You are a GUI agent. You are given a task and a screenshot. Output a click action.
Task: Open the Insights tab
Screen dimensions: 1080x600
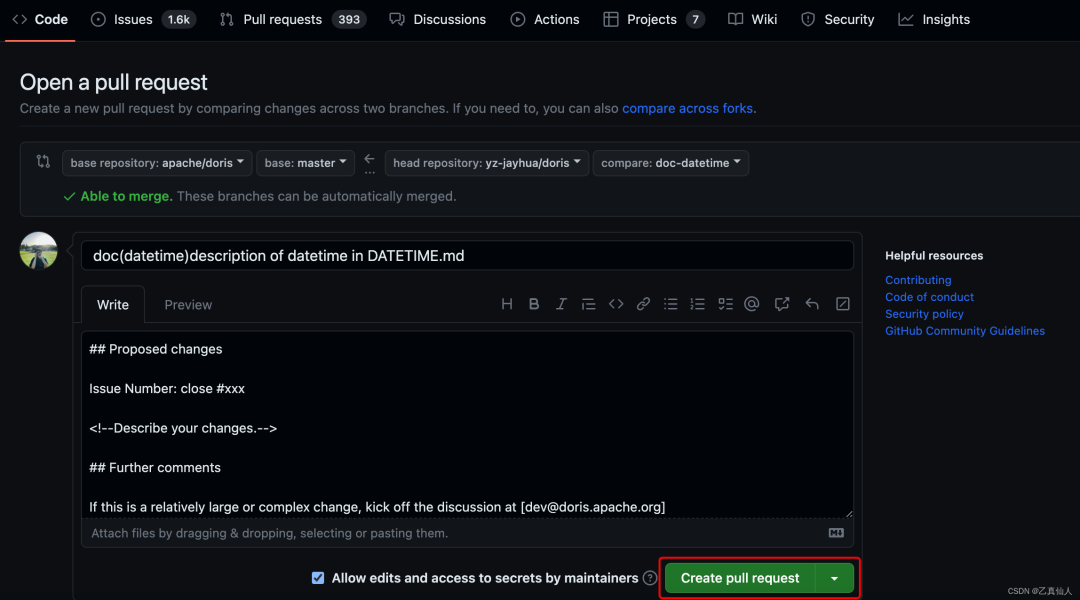pyautogui.click(x=934, y=19)
